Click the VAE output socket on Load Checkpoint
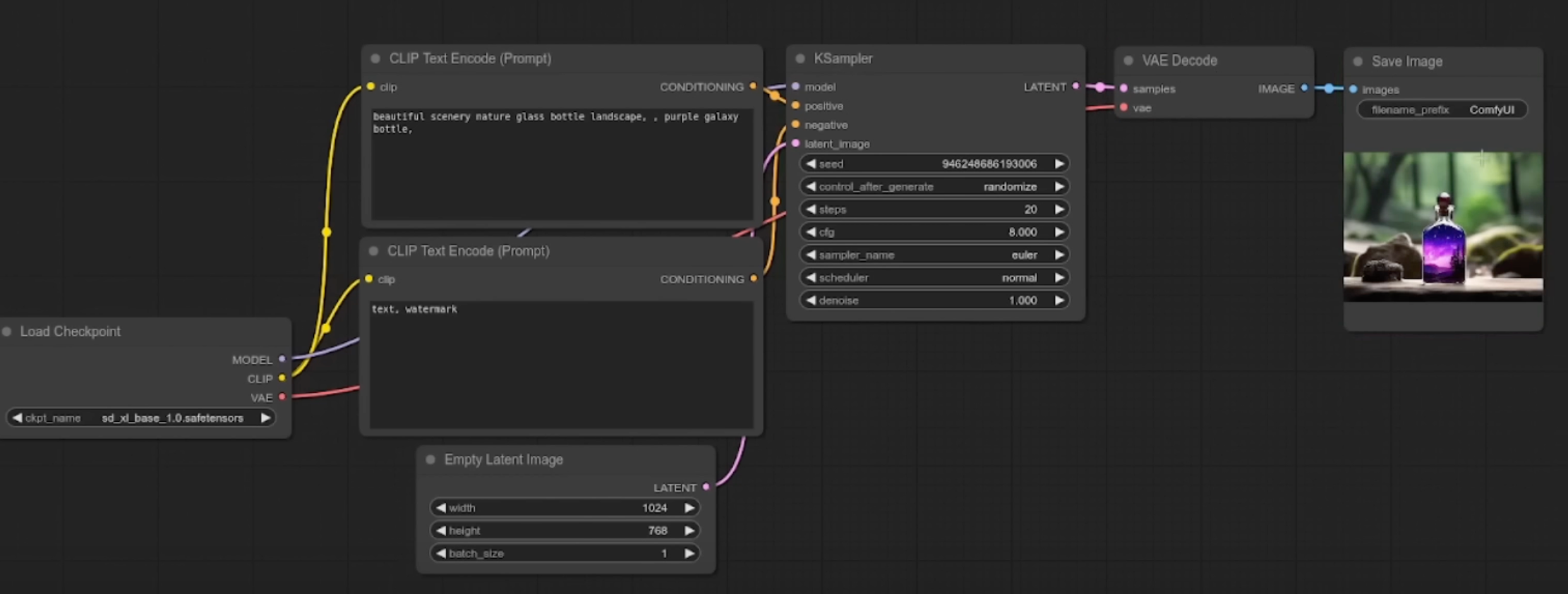Image resolution: width=1568 pixels, height=594 pixels. coord(282,397)
